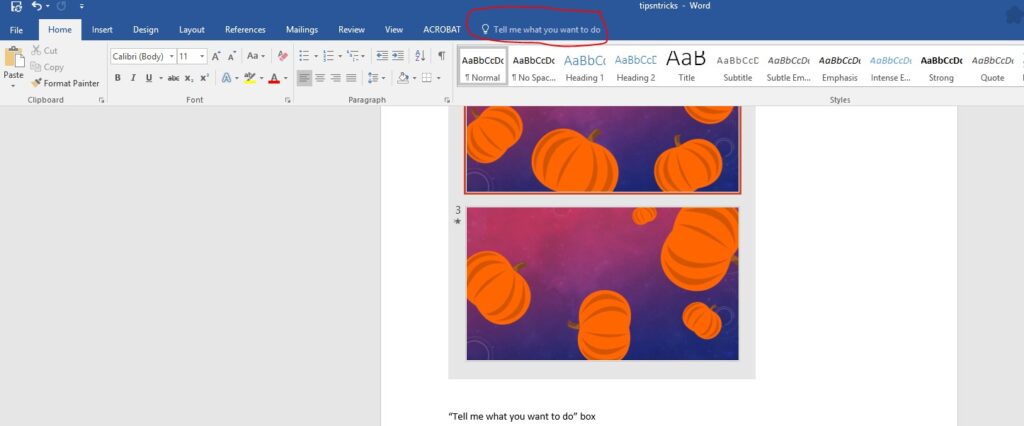Click Clear All Formatting eraser icon
This screenshot has height=426, width=1024.
pos(283,57)
